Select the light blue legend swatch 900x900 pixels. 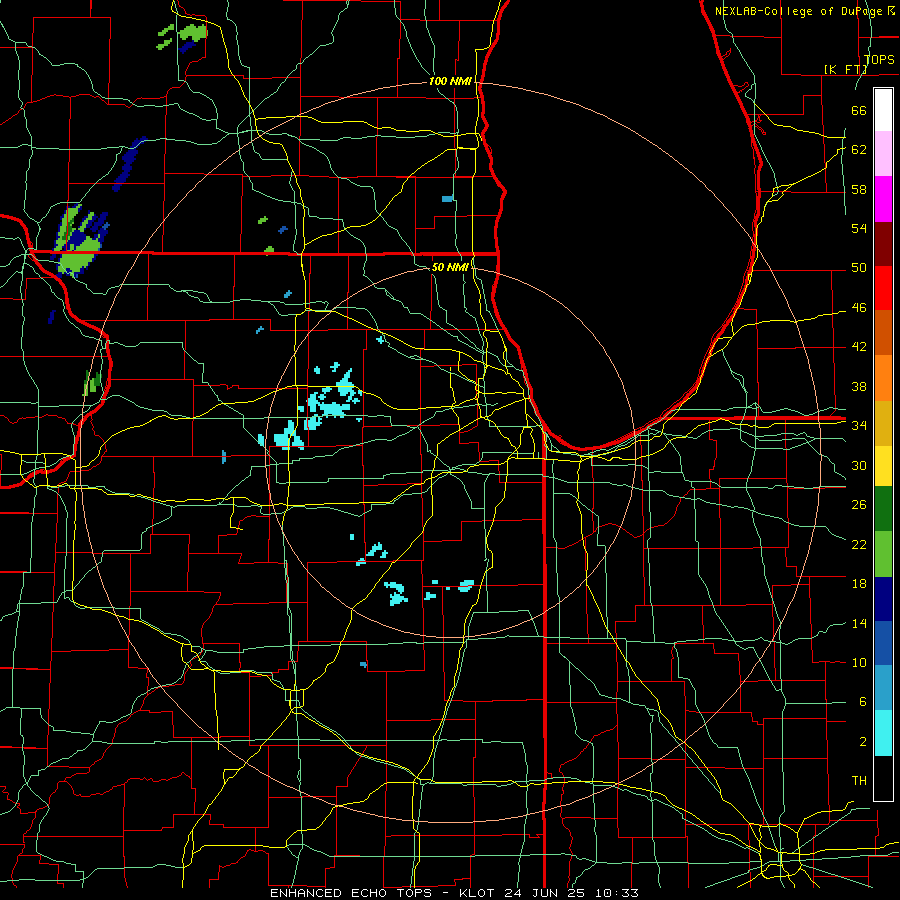tap(883, 688)
